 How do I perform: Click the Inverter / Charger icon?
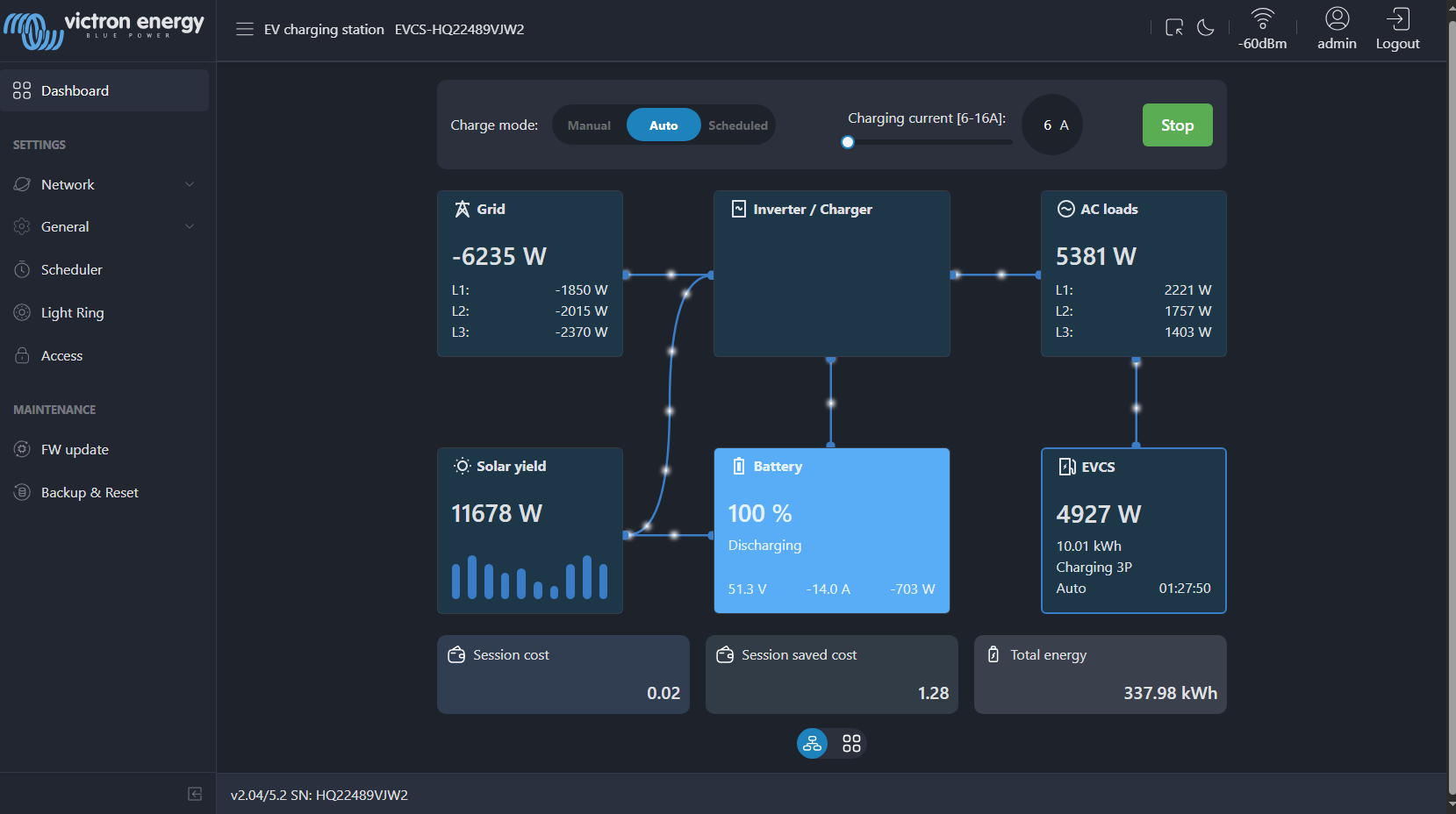(739, 209)
